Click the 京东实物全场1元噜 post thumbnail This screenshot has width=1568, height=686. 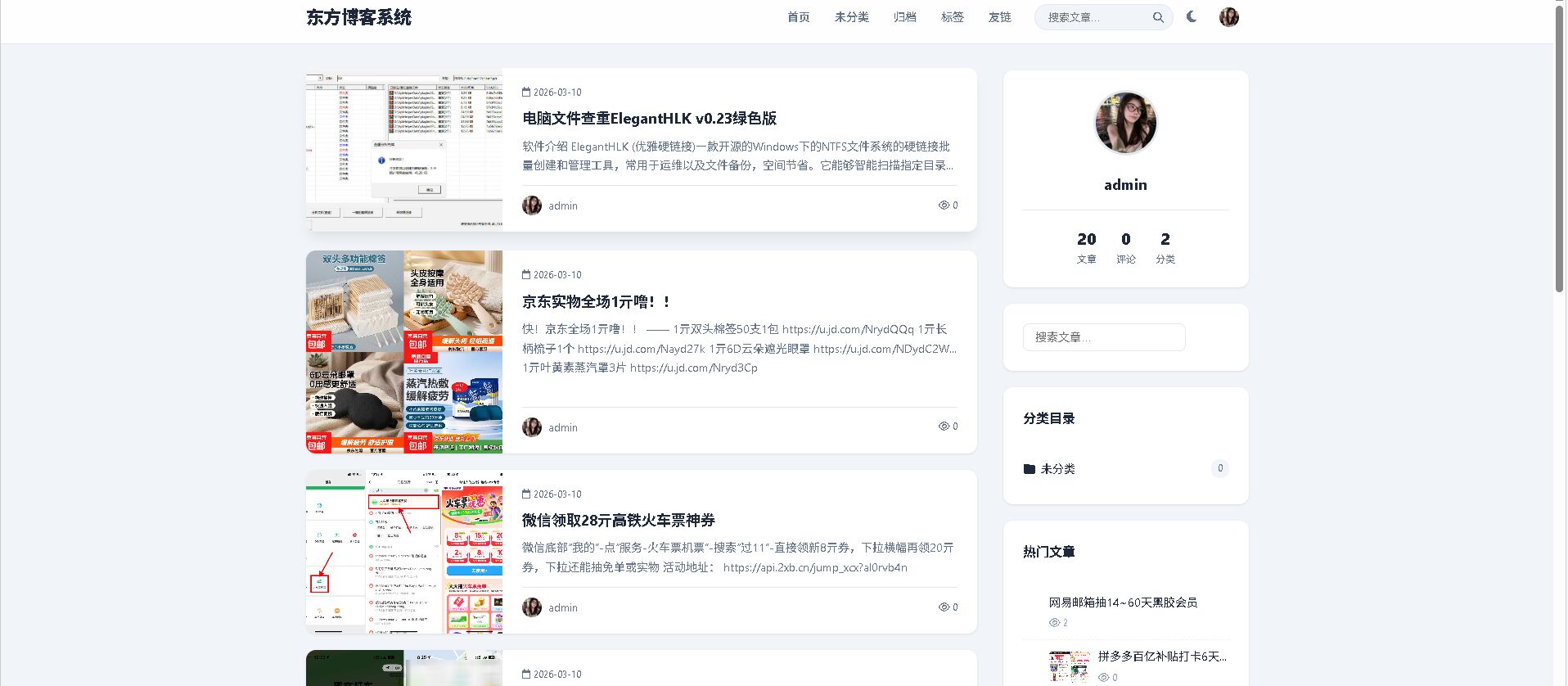[404, 352]
